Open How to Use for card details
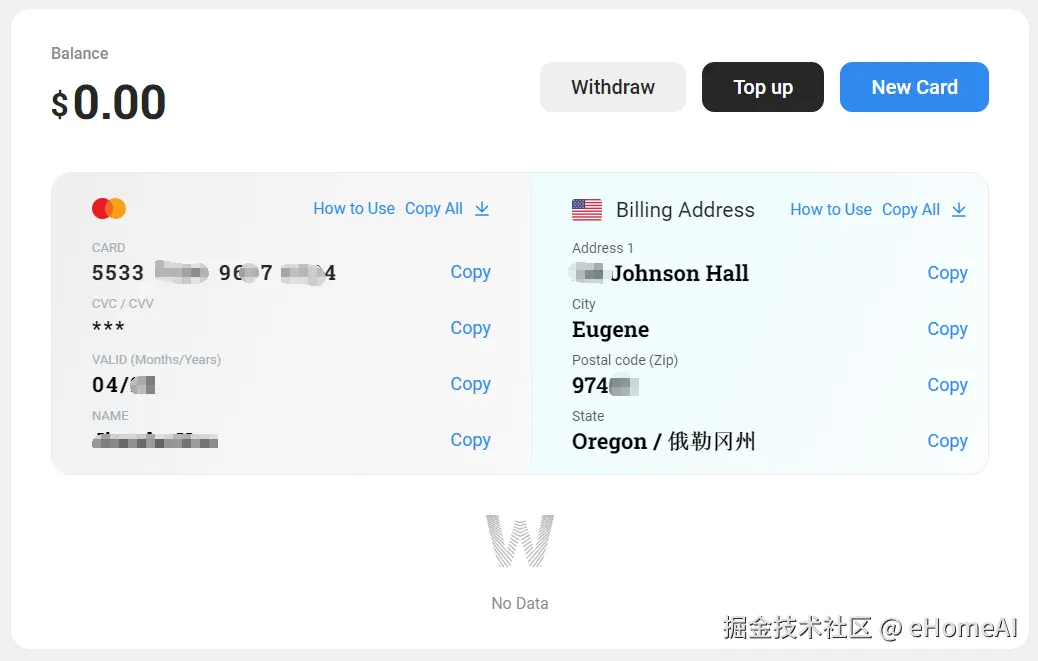 [x=354, y=208]
